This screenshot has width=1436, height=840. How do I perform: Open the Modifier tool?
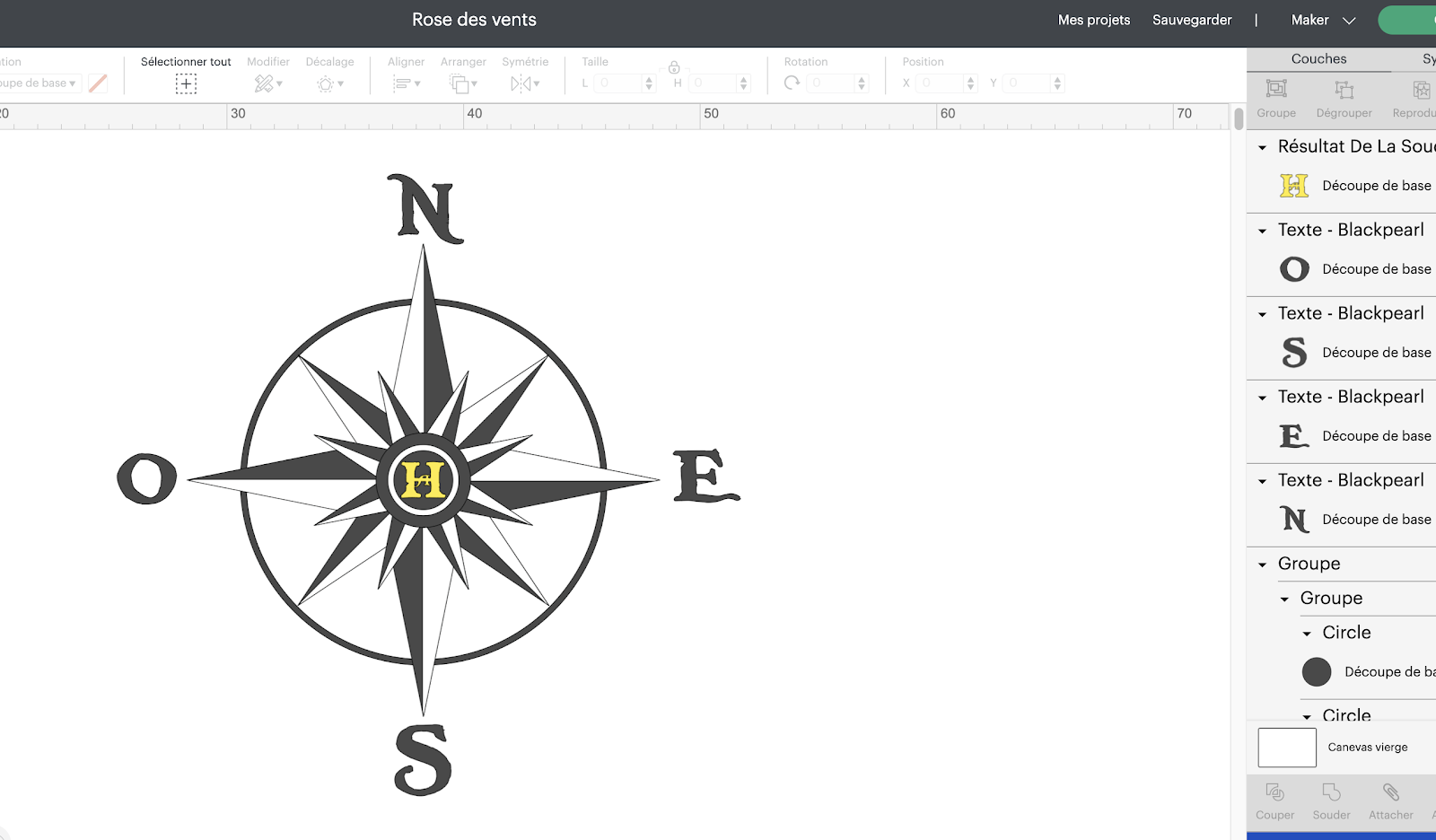(267, 83)
